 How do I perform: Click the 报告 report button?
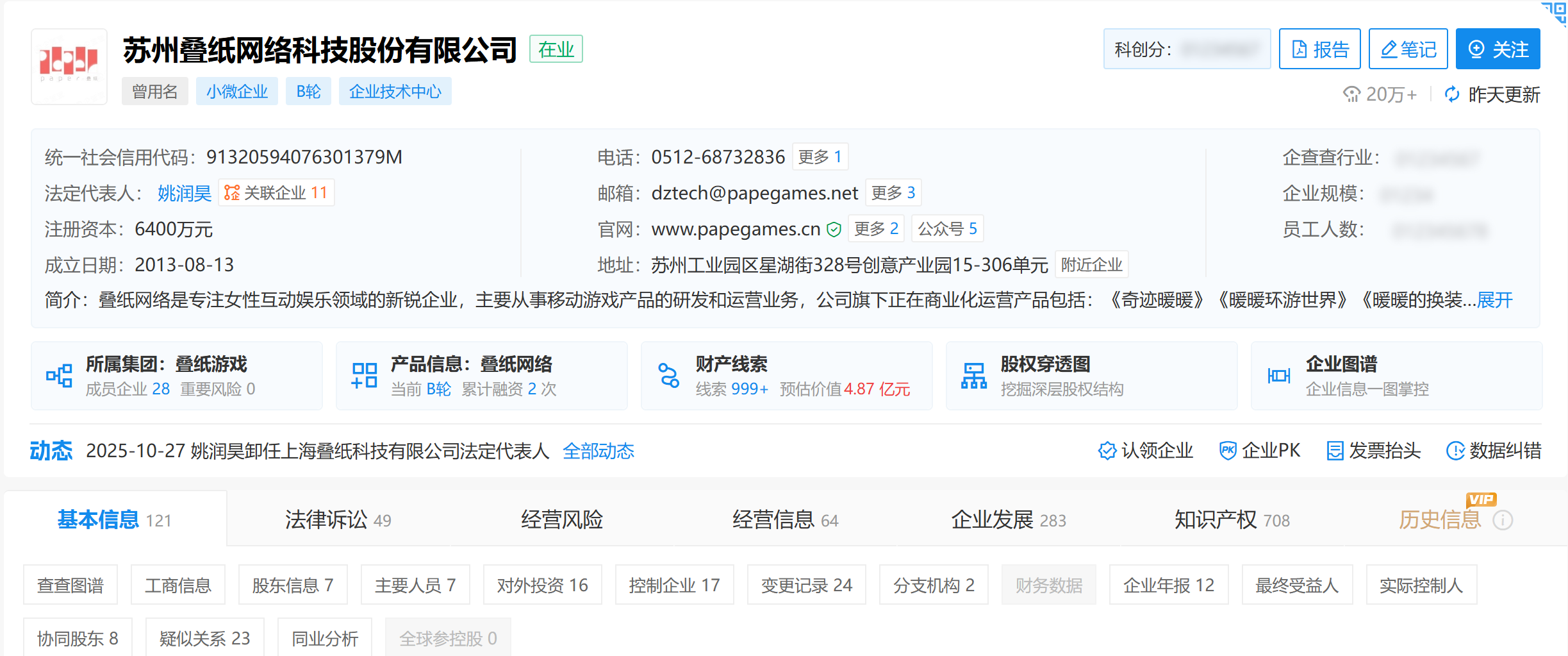pos(1319,49)
